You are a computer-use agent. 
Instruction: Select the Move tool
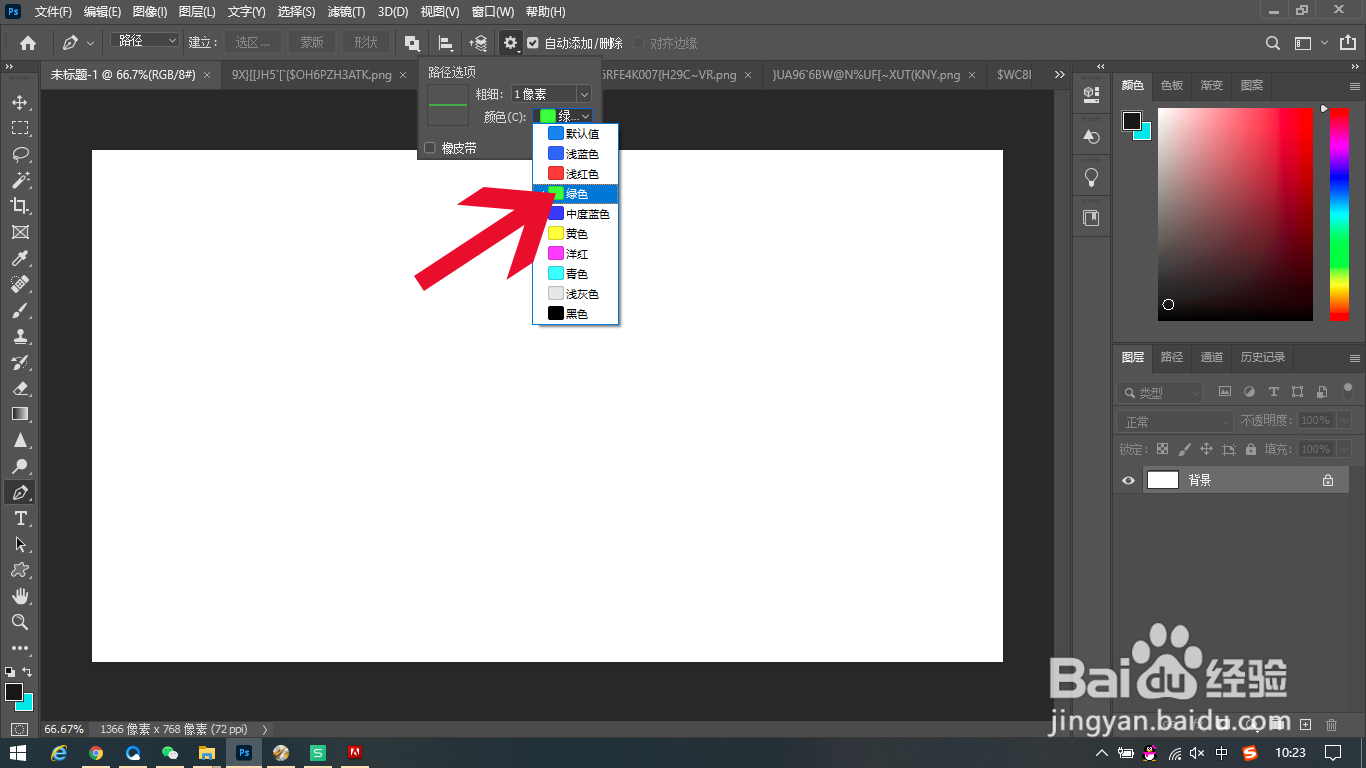pos(19,102)
